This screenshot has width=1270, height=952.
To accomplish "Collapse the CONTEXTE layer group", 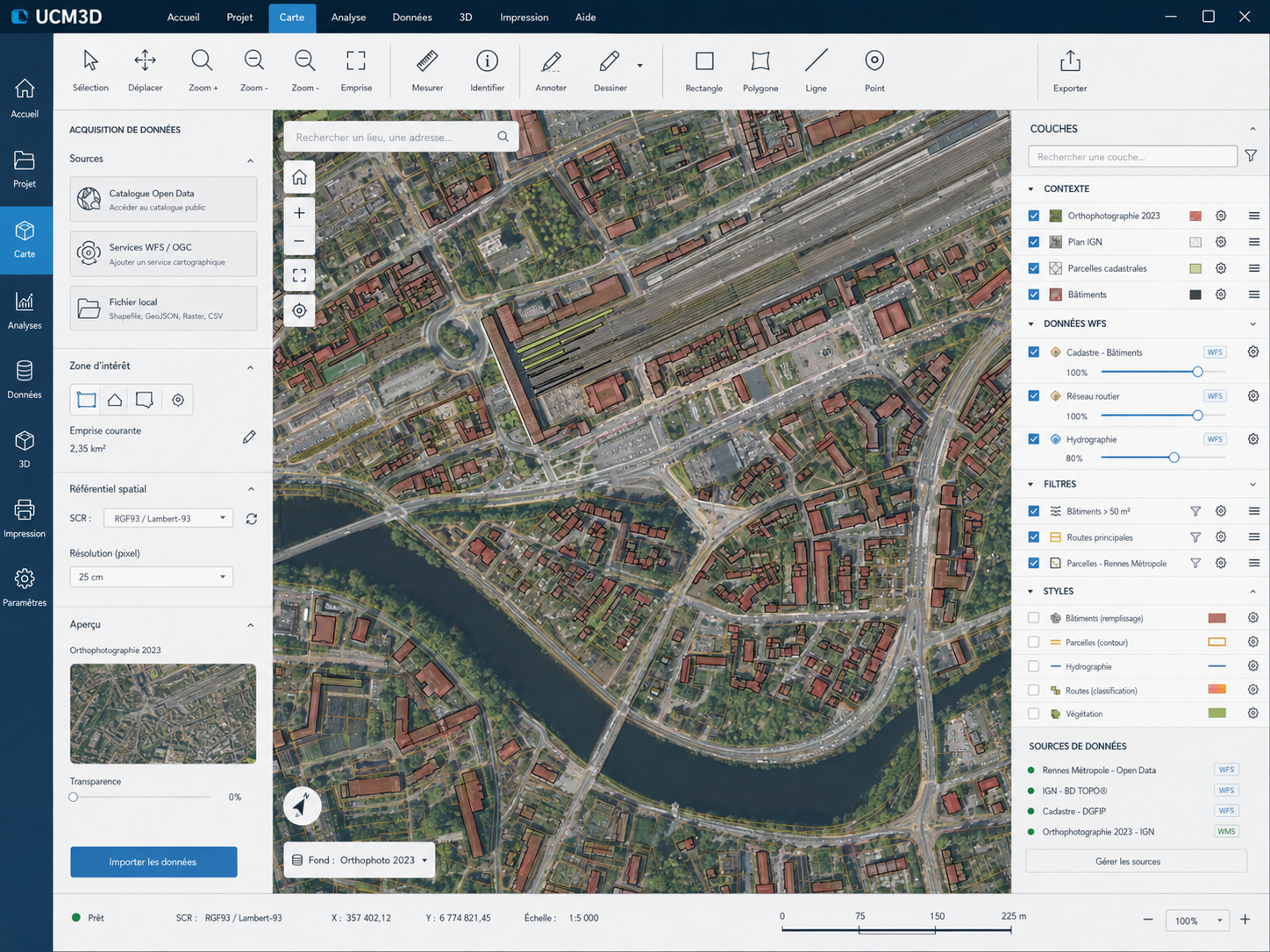I will point(1031,188).
